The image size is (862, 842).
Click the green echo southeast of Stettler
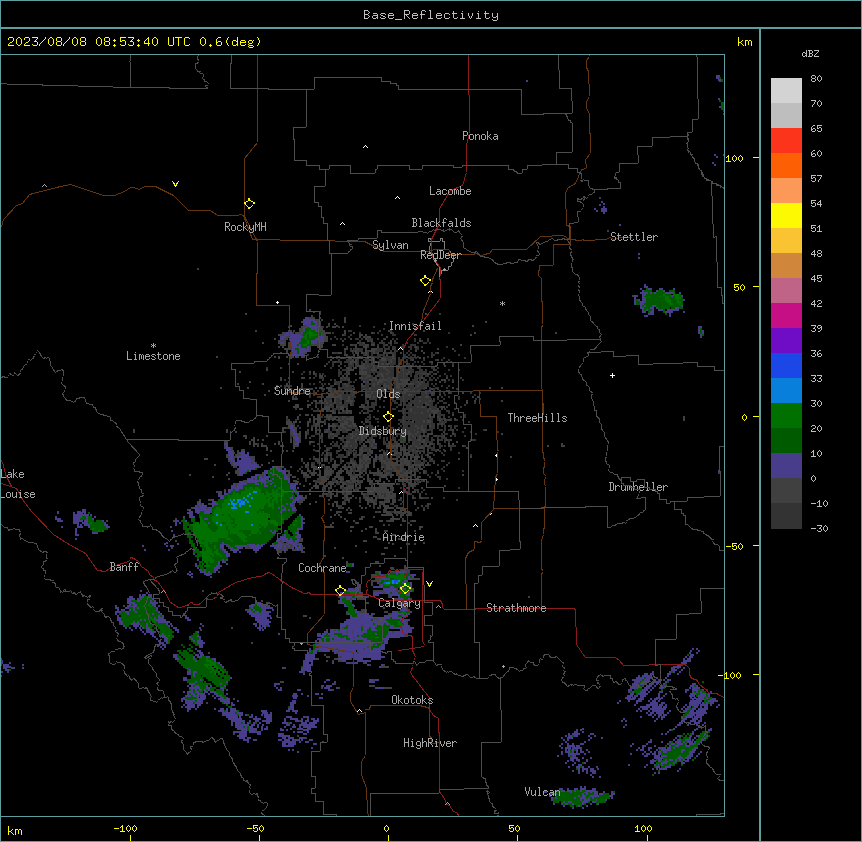click(x=660, y=300)
